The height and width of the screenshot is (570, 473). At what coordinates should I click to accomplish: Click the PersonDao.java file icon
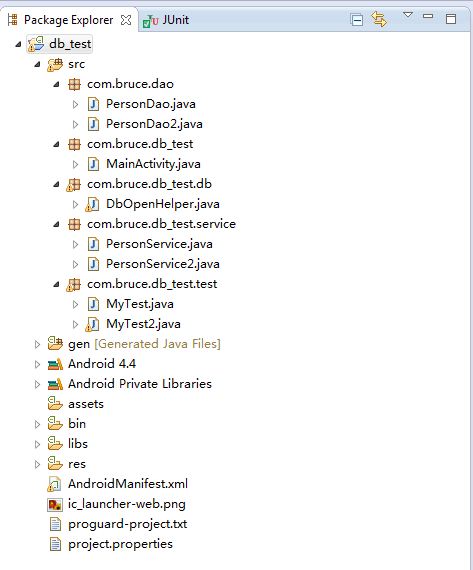93,104
